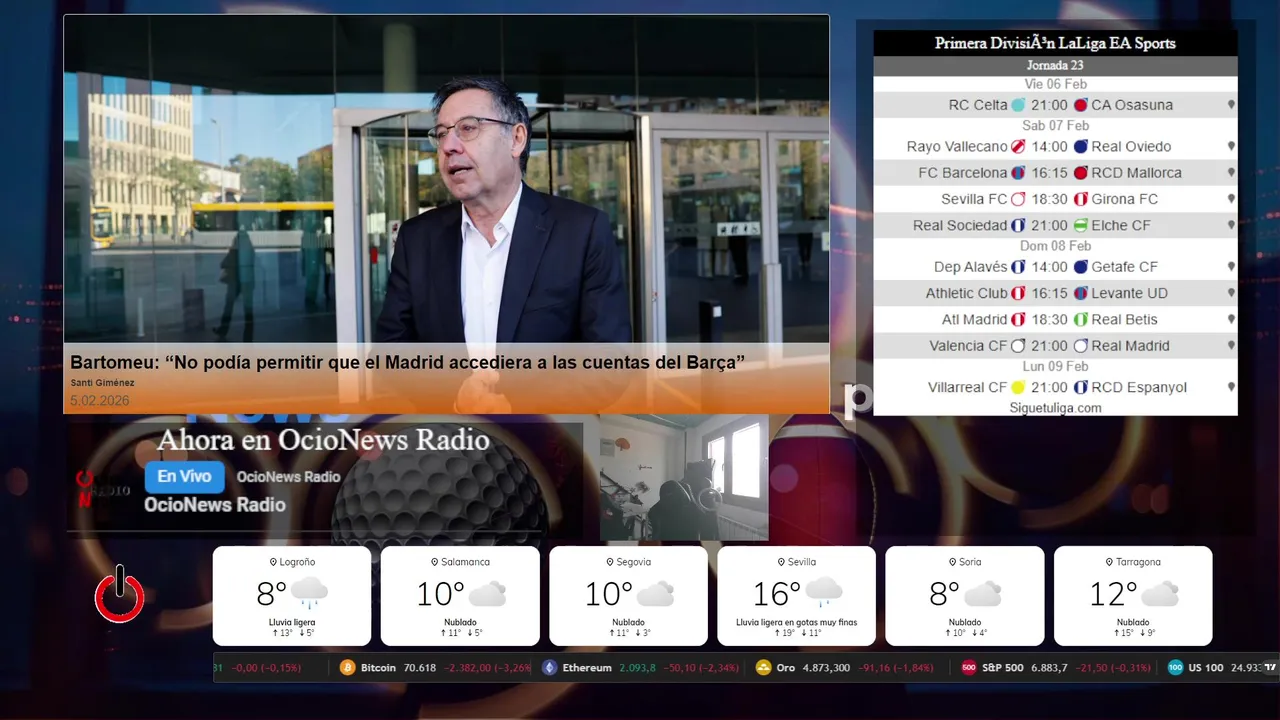Click the RC Celta team crest
Viewport: 1280px width, 720px height.
pyautogui.click(x=1018, y=105)
